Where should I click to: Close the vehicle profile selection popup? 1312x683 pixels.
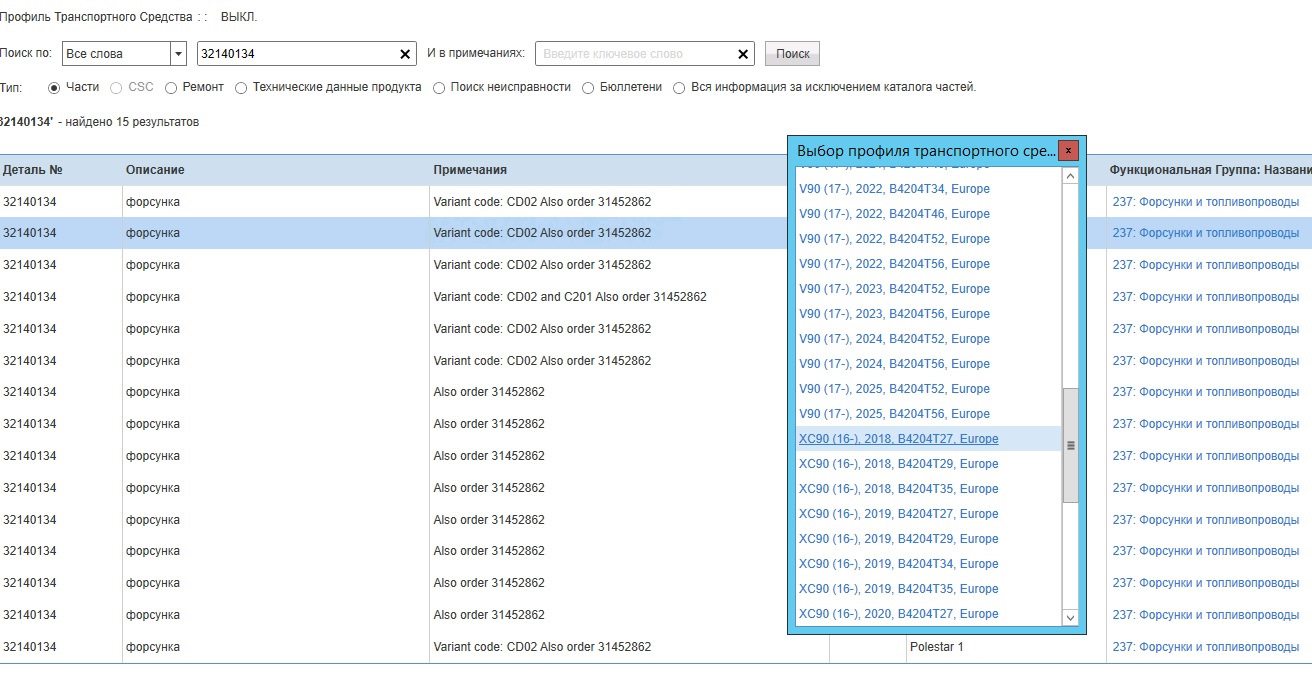click(1068, 150)
